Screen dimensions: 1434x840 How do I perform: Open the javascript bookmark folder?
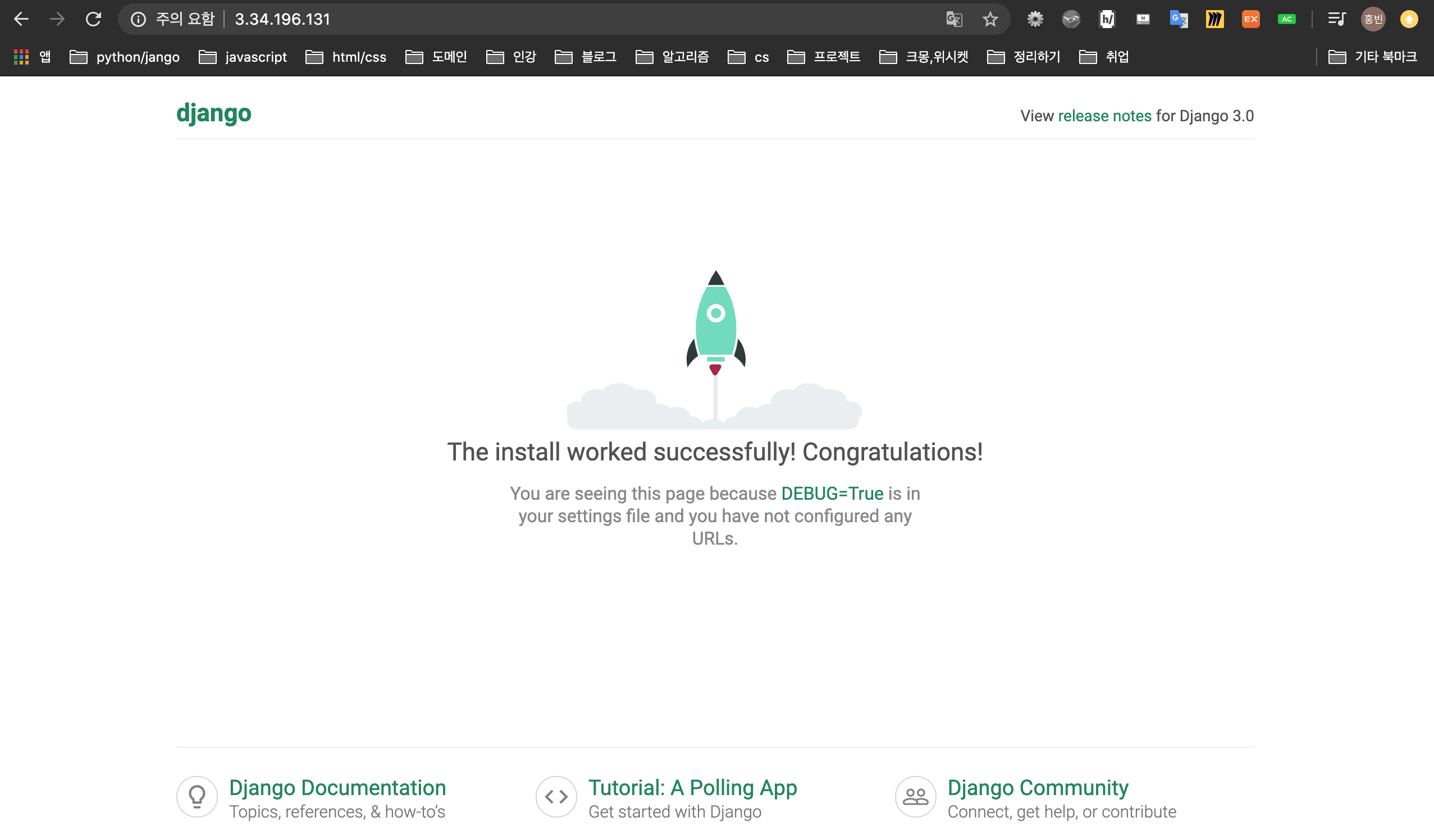coord(243,57)
